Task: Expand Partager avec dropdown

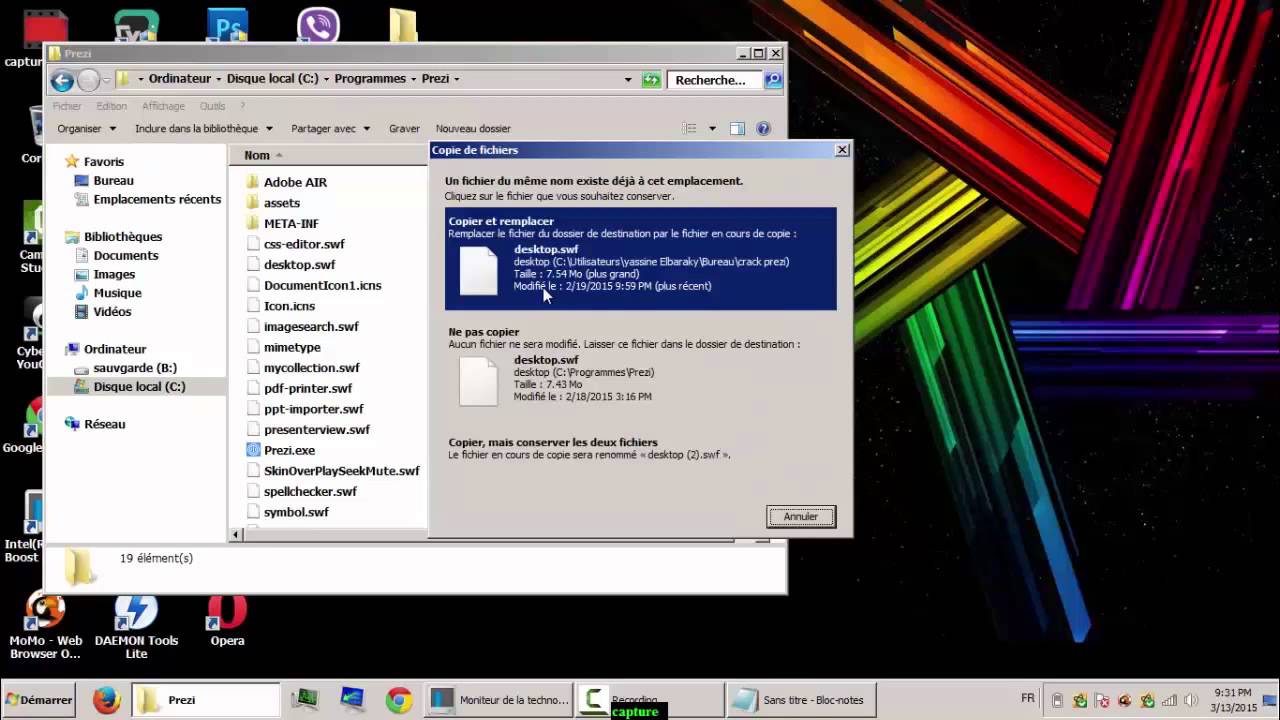Action: (331, 129)
